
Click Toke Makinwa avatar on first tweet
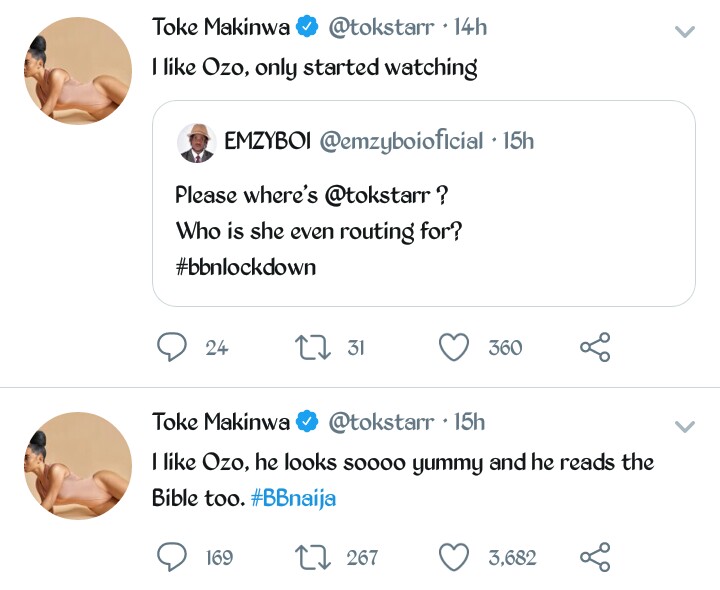click(78, 70)
